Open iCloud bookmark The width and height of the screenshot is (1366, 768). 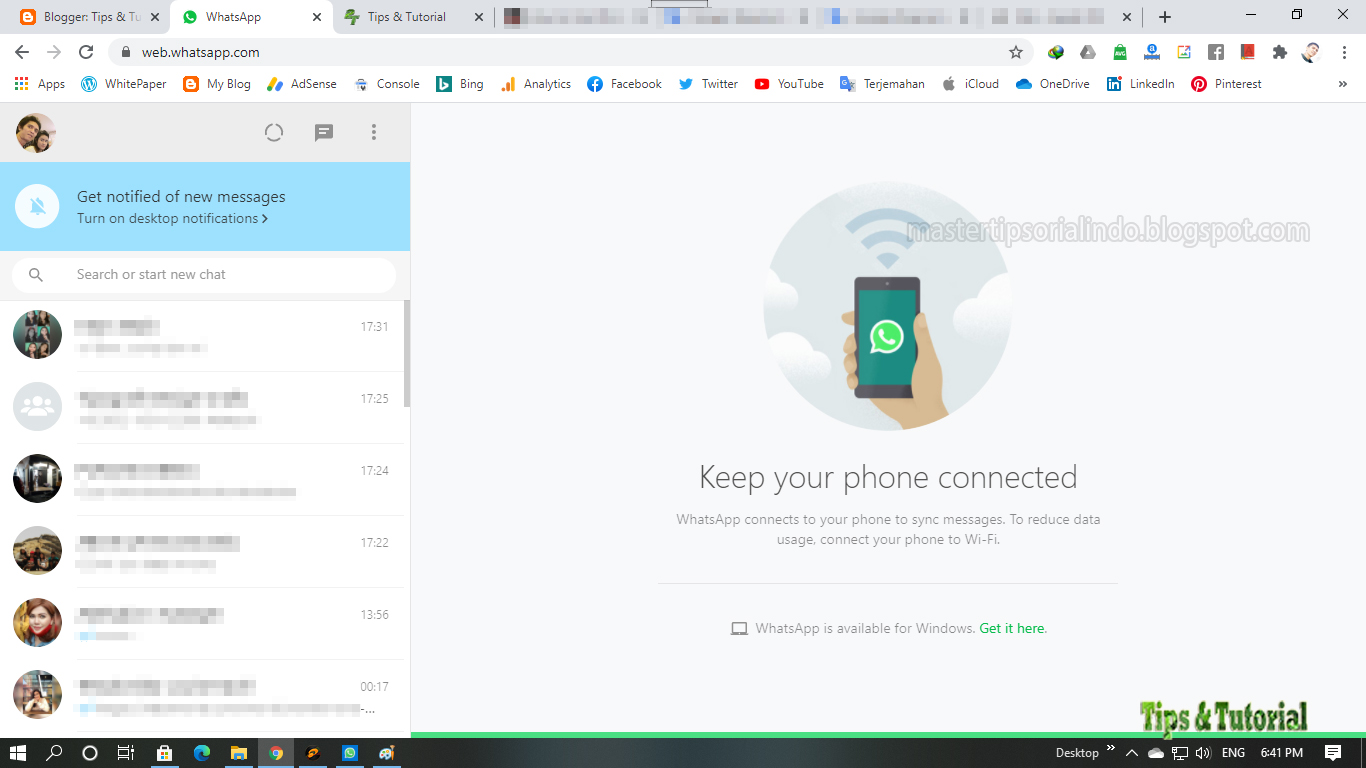click(x=971, y=84)
